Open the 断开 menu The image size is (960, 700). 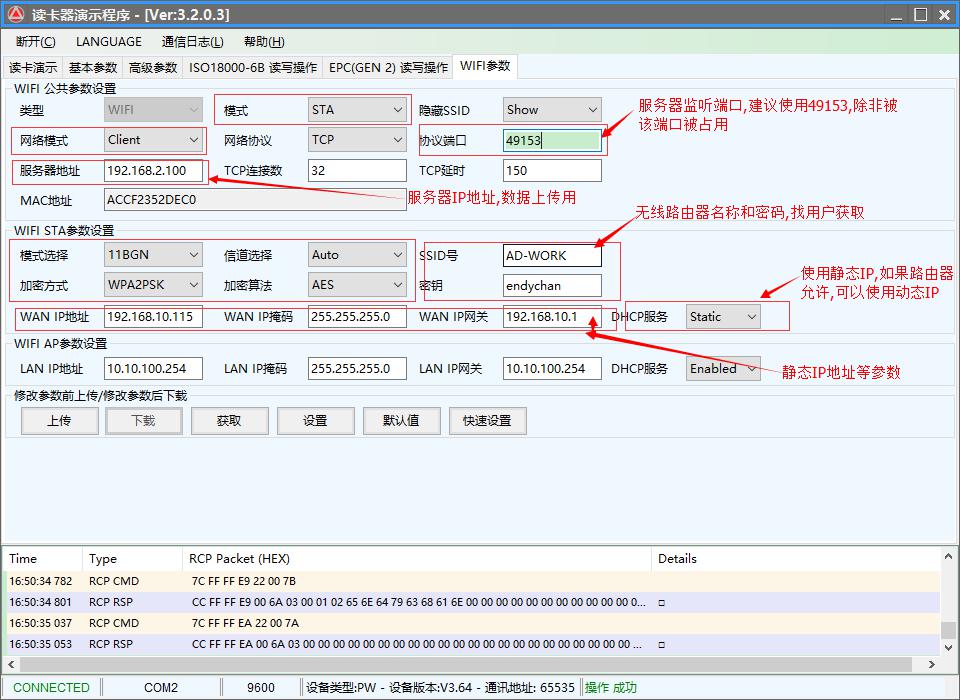35,42
